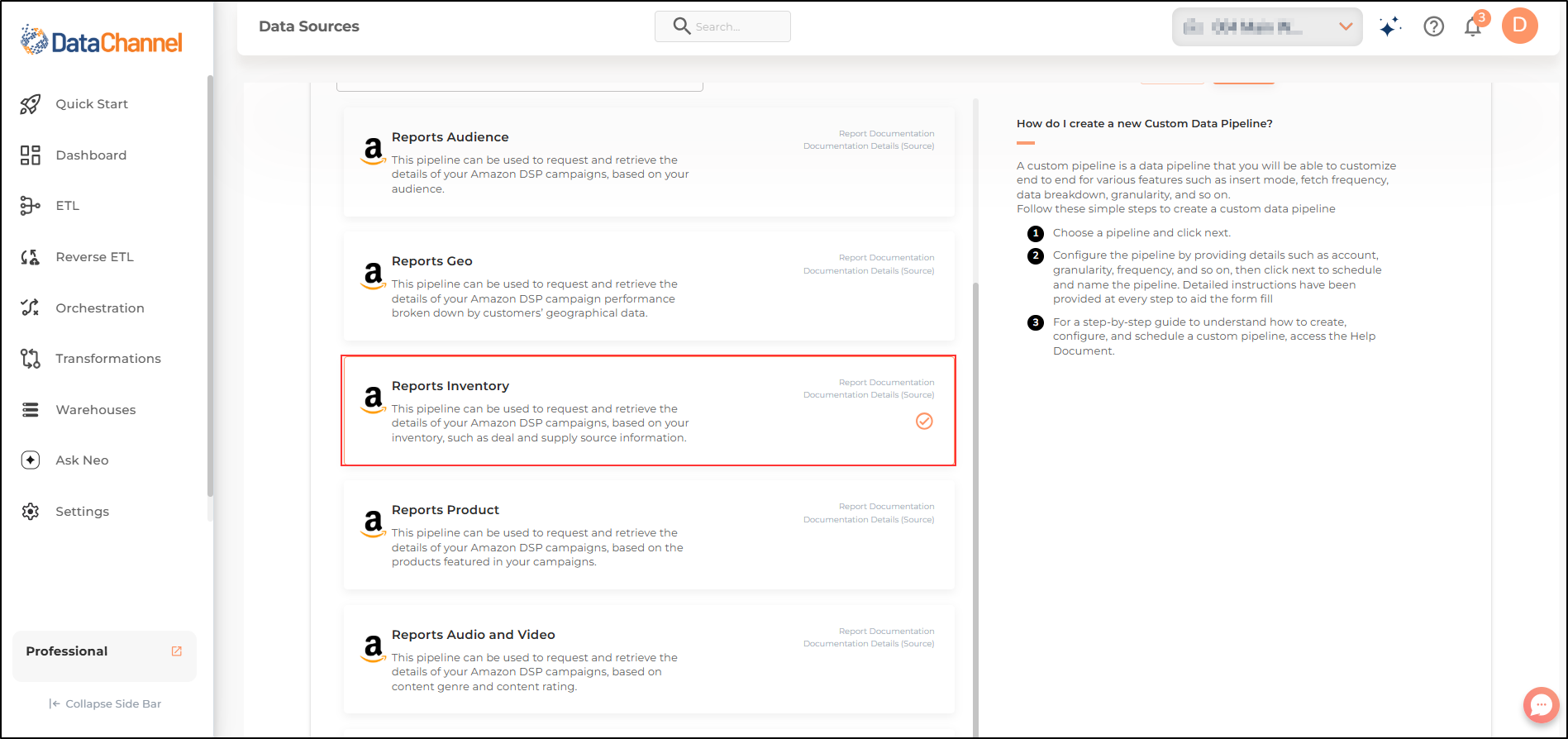Open the help question mark icon
Image resolution: width=1568 pixels, height=739 pixels.
[1434, 26]
